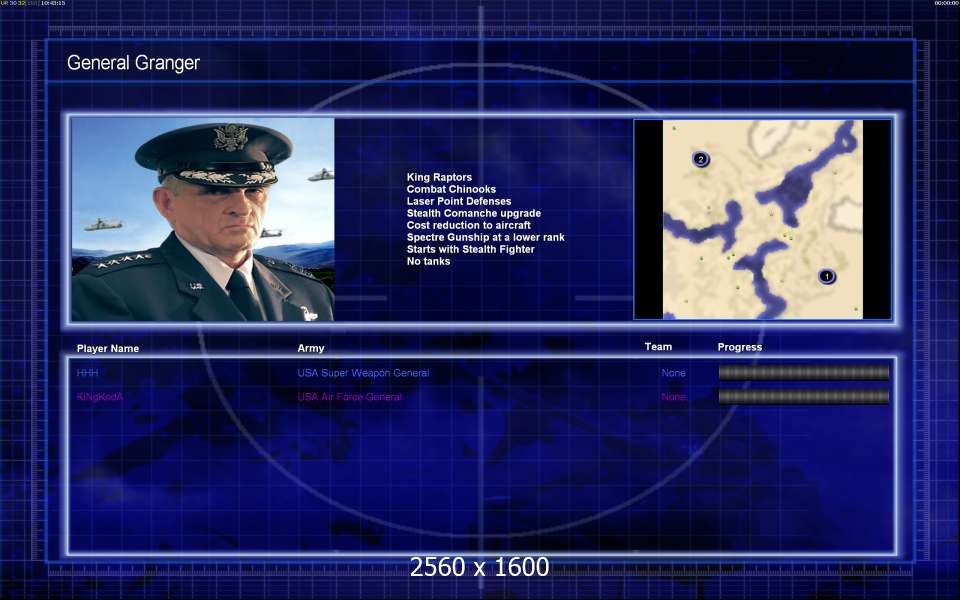Screen dimensions: 960x600
Task: Click the Progress column header
Action: tap(740, 347)
